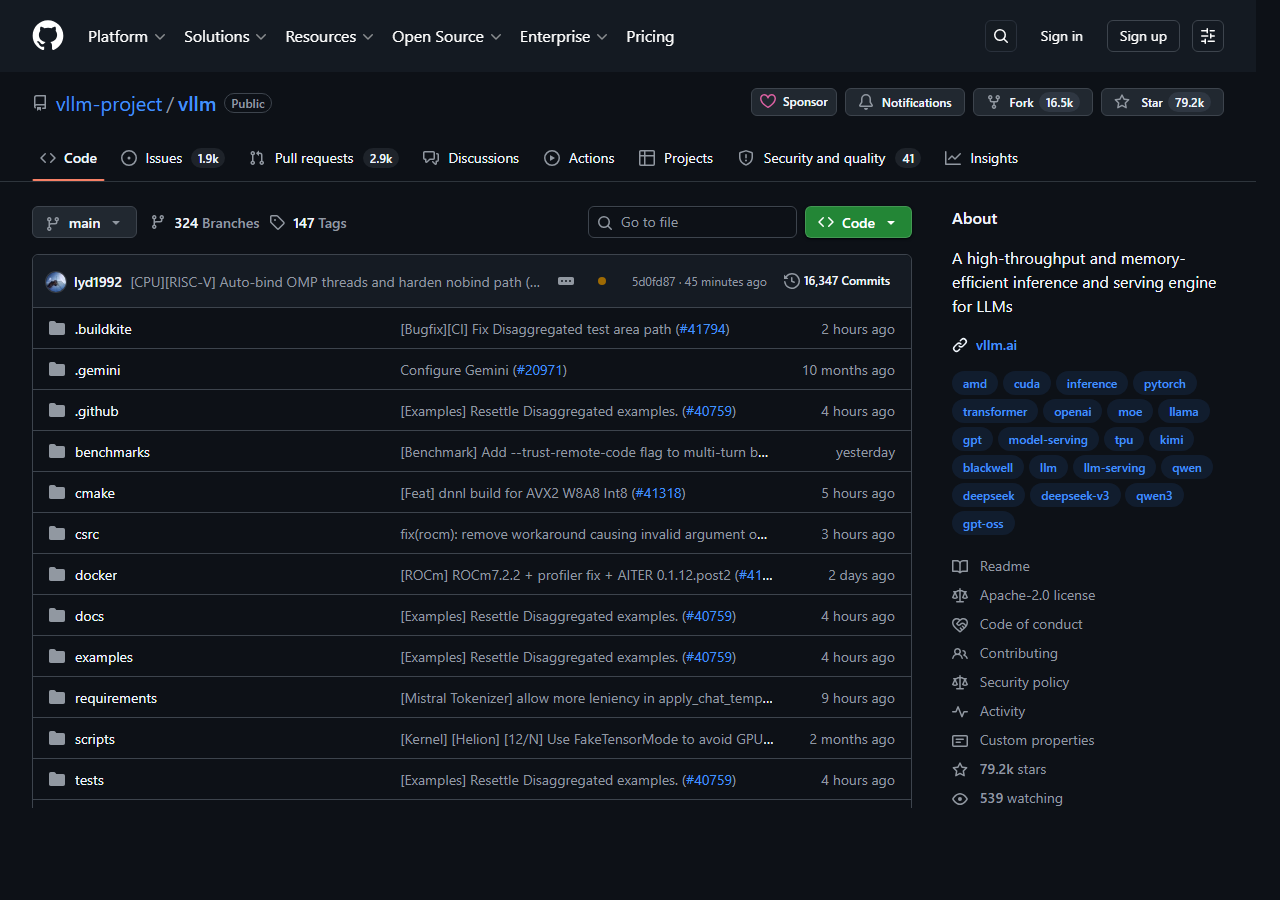The width and height of the screenshot is (1280, 900).
Task: Switch to the Pull requests tab
Action: pyautogui.click(x=323, y=158)
